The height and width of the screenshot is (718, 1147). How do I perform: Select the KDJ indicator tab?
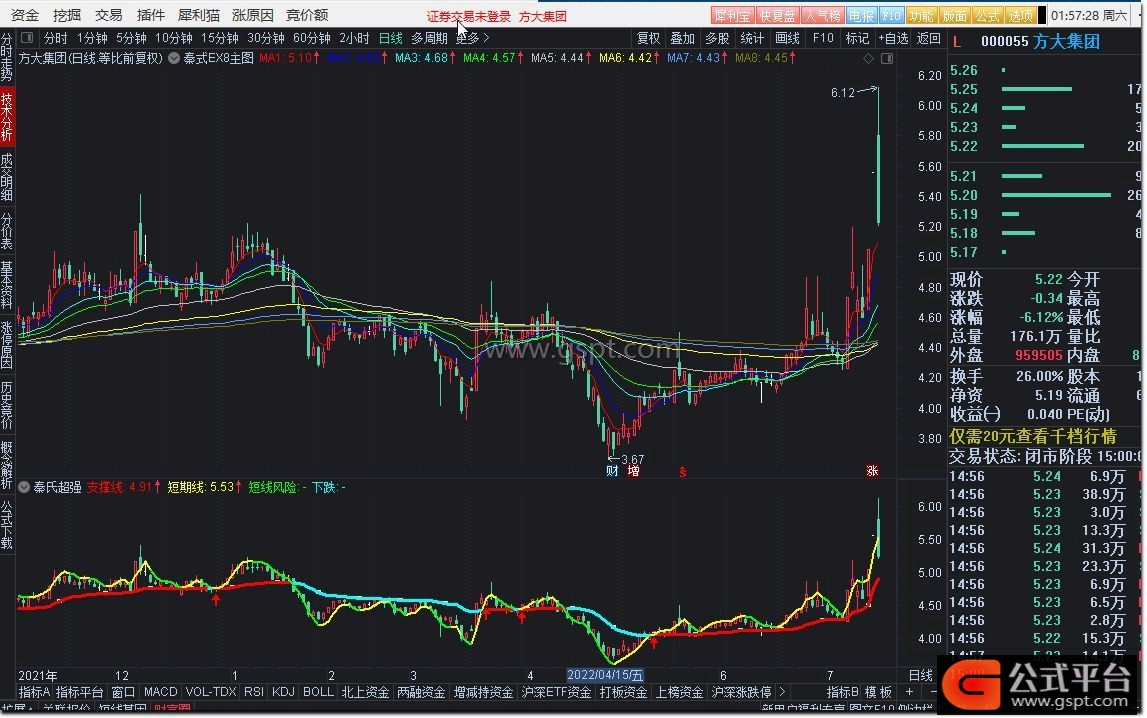[283, 692]
